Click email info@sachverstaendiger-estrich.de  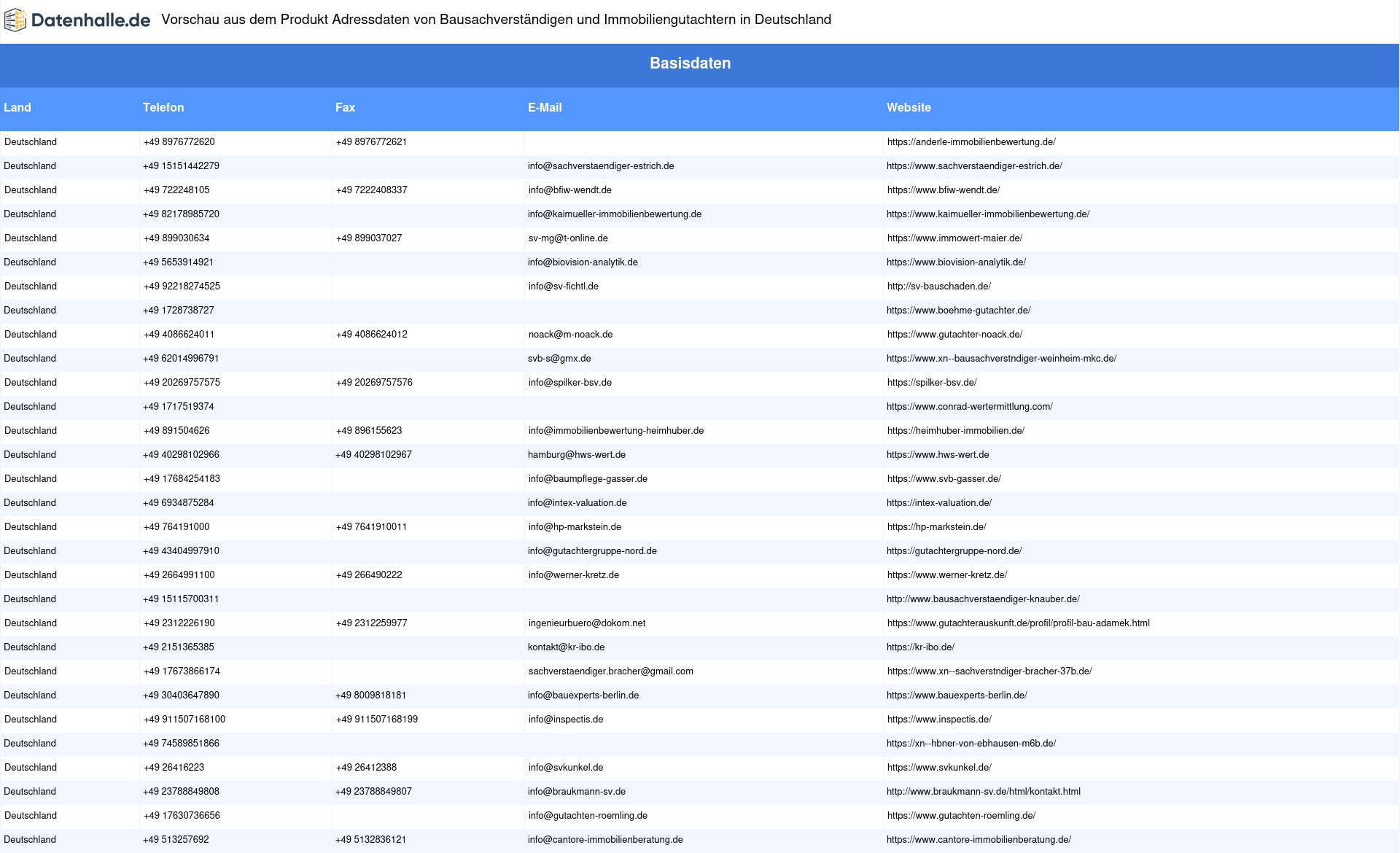[601, 166]
